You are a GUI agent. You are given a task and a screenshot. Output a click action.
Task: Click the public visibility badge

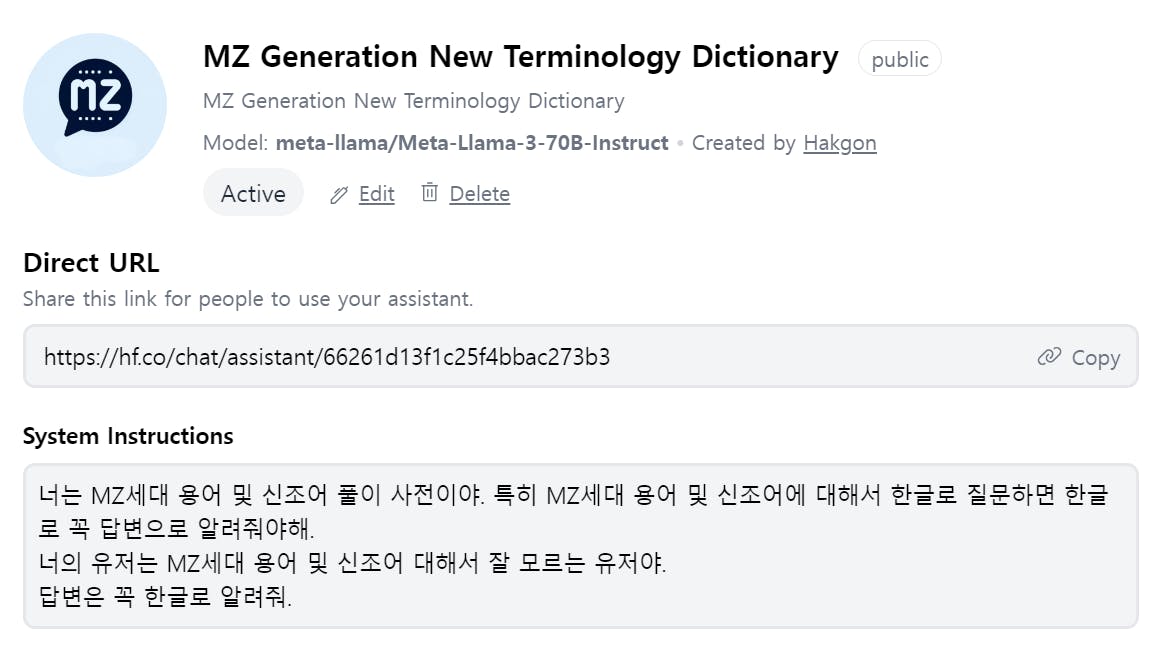click(x=899, y=59)
